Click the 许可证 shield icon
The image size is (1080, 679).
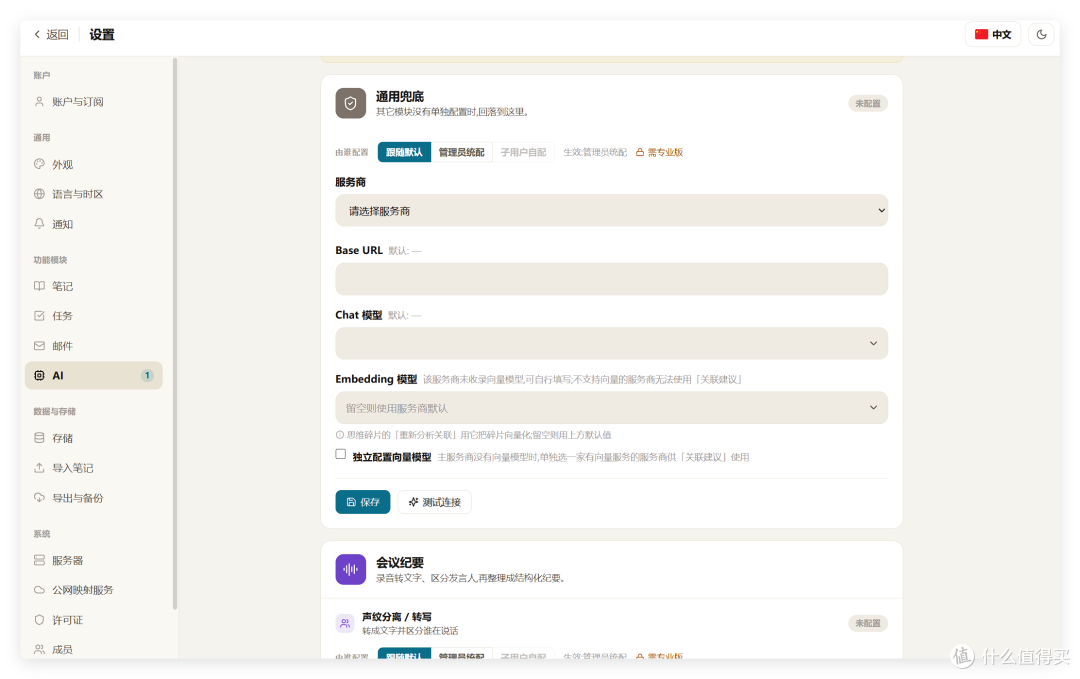(x=39, y=620)
